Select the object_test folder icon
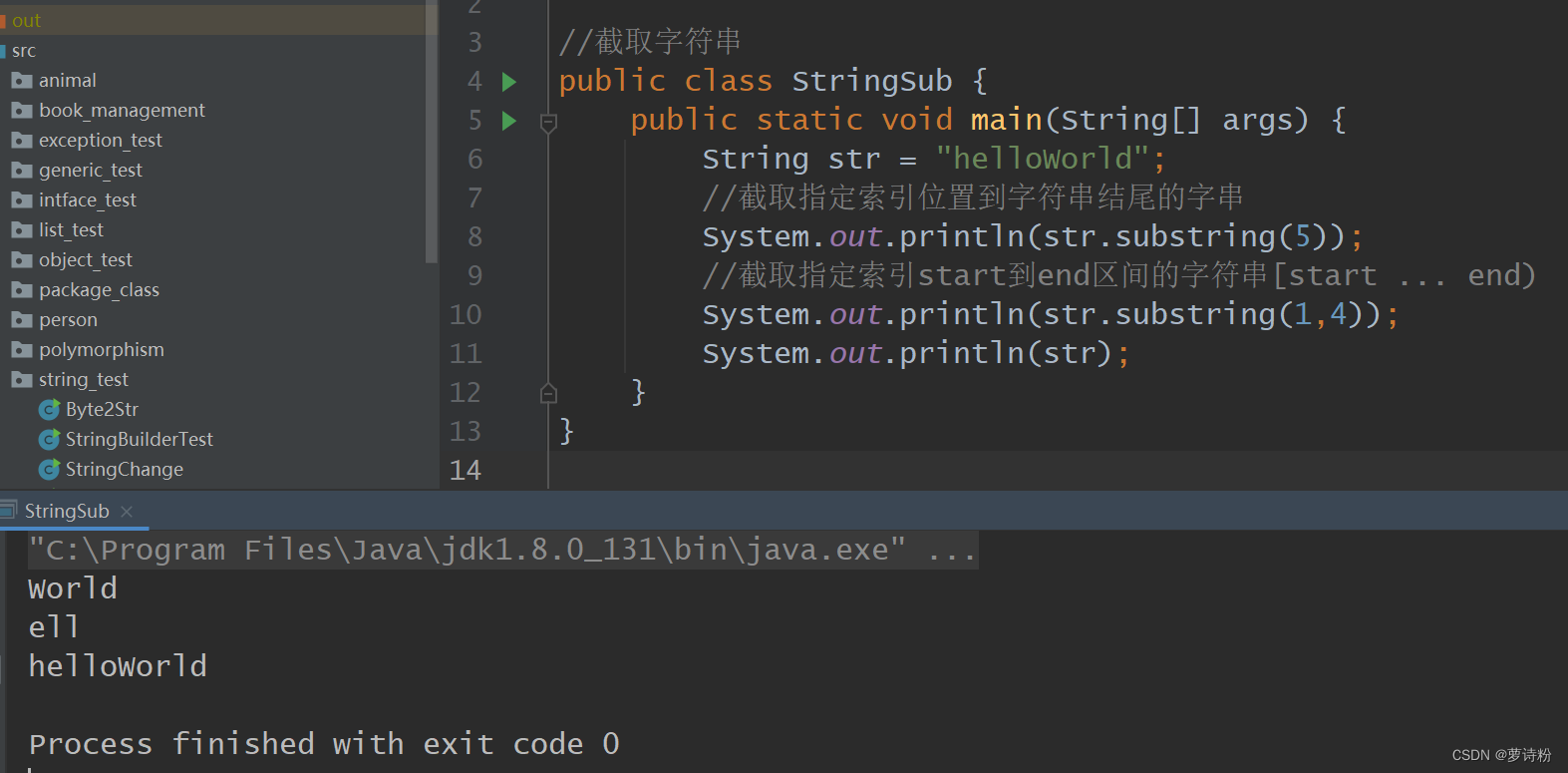1568x773 pixels. pyautogui.click(x=22, y=259)
